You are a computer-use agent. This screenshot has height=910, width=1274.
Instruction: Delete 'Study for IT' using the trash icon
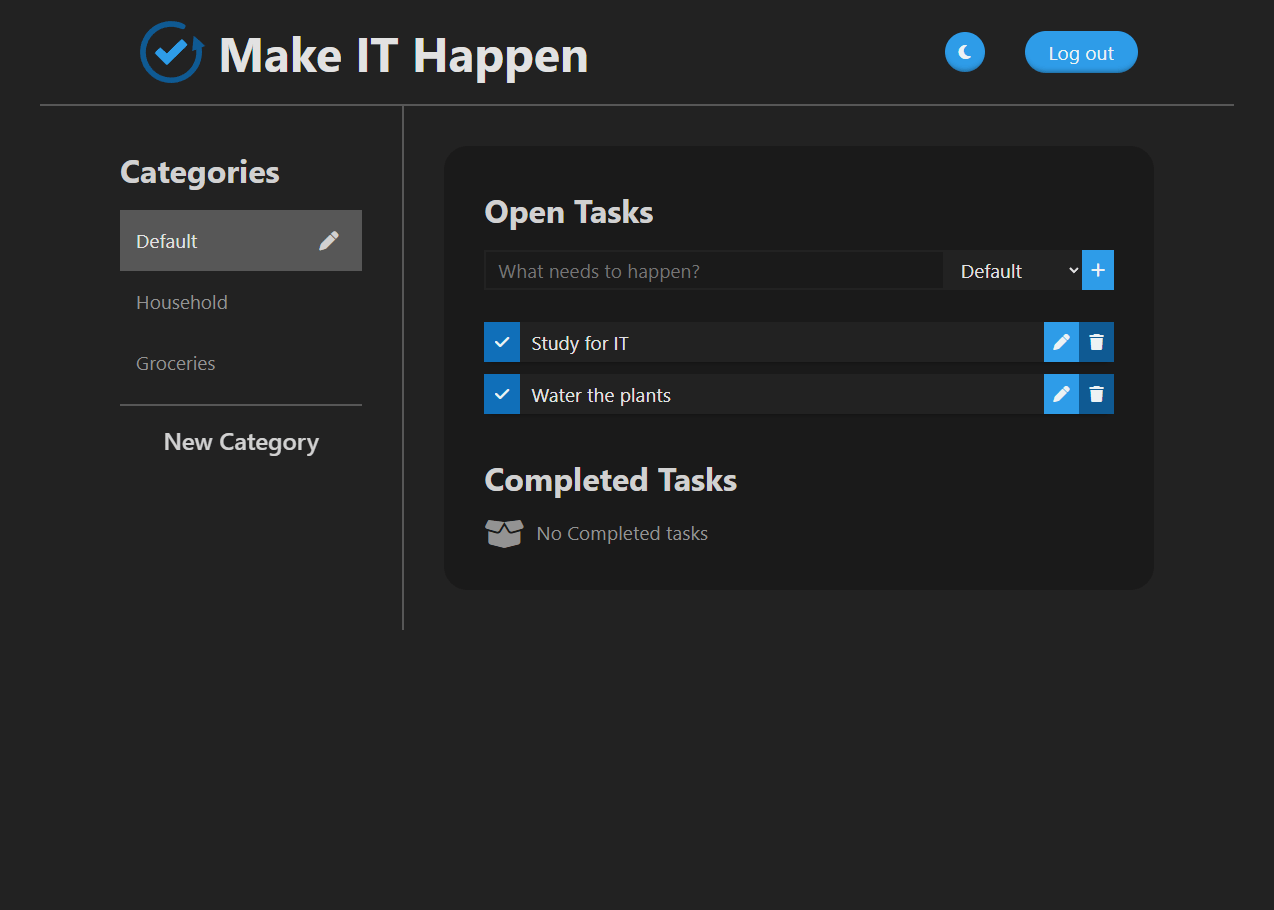tap(1097, 341)
